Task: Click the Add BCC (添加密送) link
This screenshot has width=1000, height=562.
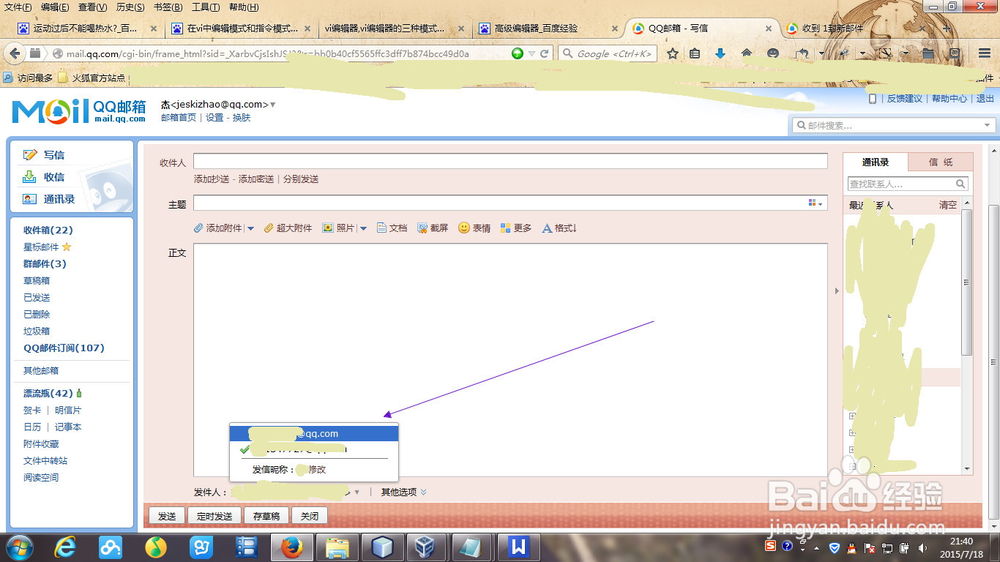Action: [256, 179]
